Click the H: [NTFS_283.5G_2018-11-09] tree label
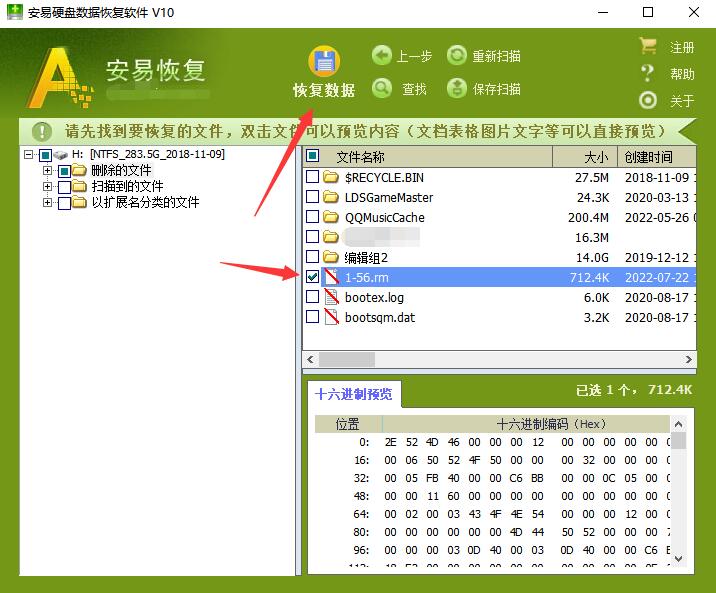This screenshot has width=716, height=593. click(148, 154)
